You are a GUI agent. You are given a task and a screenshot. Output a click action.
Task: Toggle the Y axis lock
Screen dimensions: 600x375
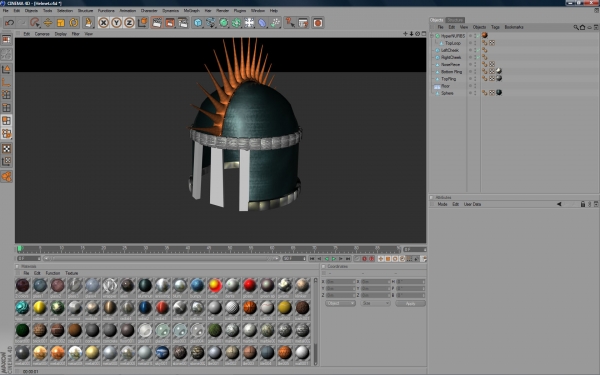pyautogui.click(x=116, y=23)
